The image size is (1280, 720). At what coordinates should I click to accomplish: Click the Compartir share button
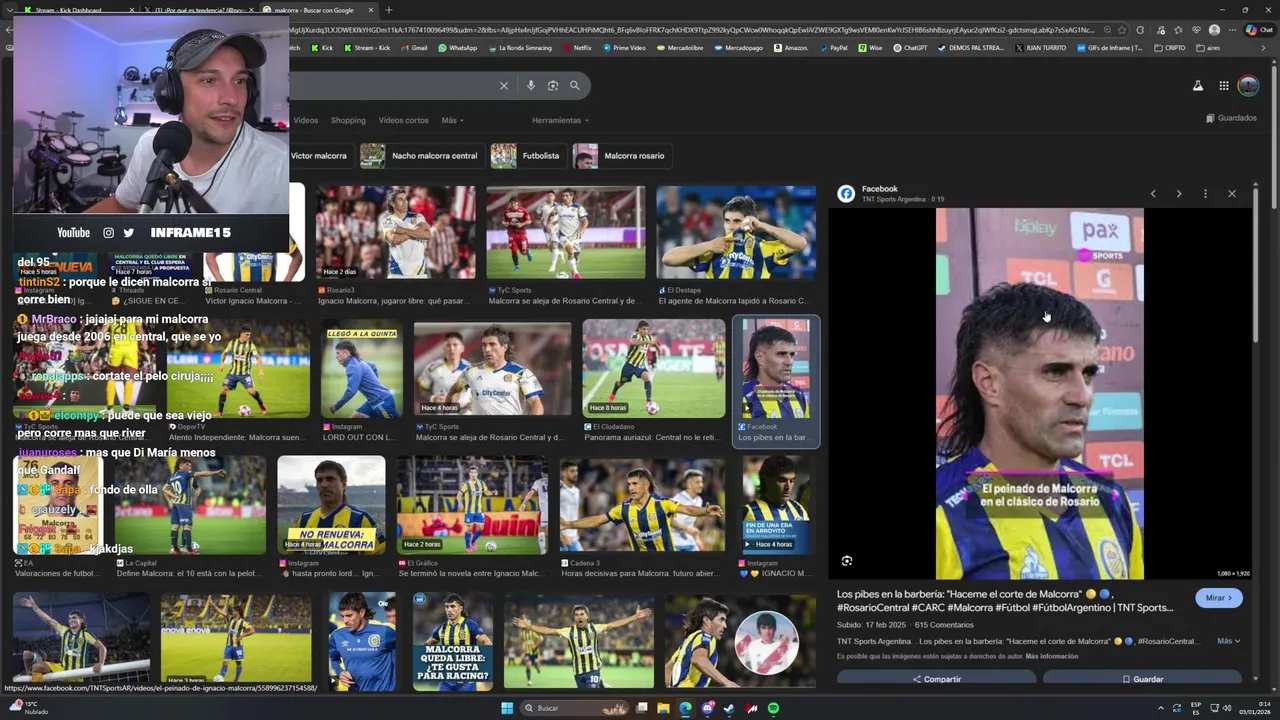coord(937,679)
